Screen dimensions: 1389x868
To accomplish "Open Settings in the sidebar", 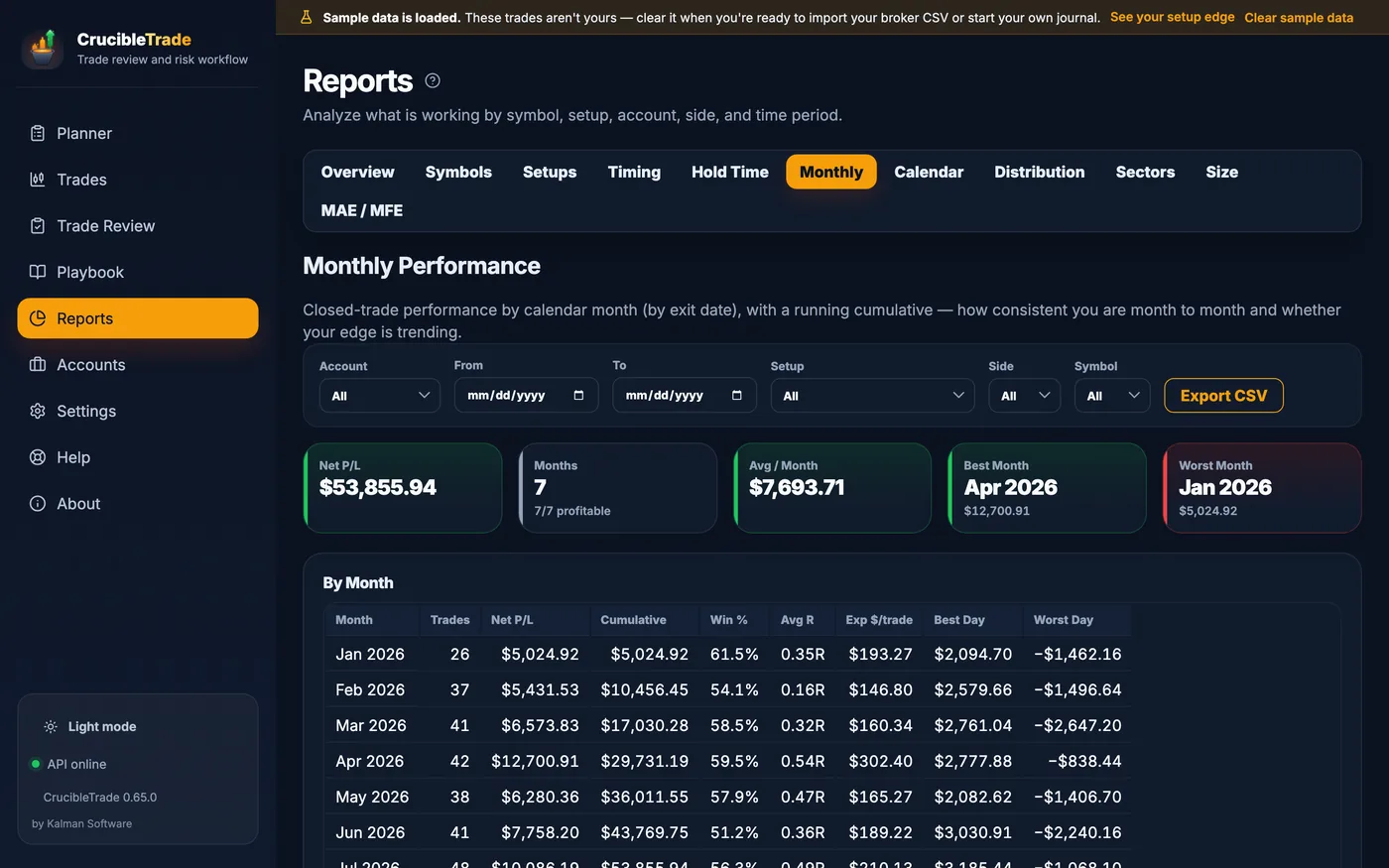I will pyautogui.click(x=138, y=411).
